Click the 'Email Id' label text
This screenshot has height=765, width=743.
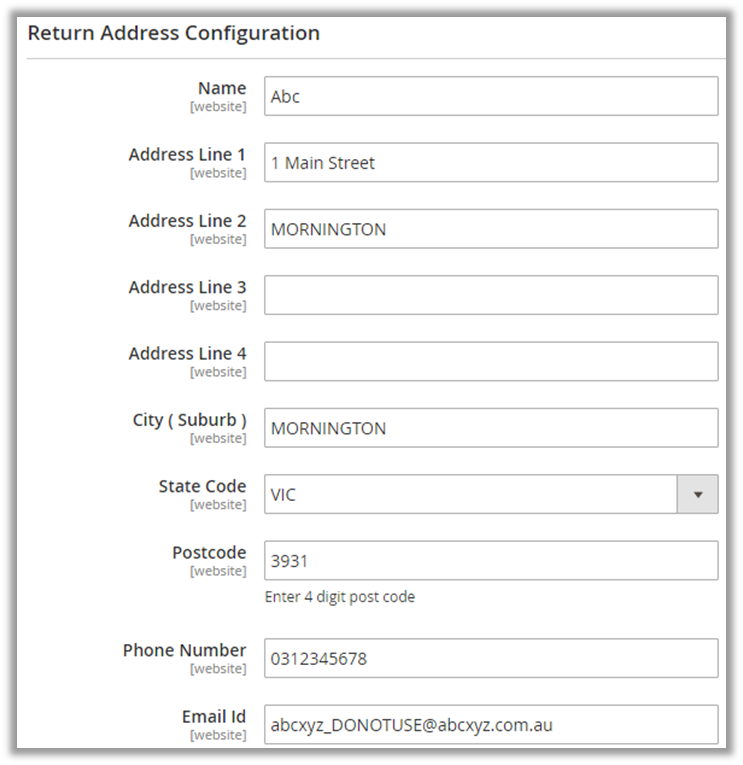click(214, 717)
